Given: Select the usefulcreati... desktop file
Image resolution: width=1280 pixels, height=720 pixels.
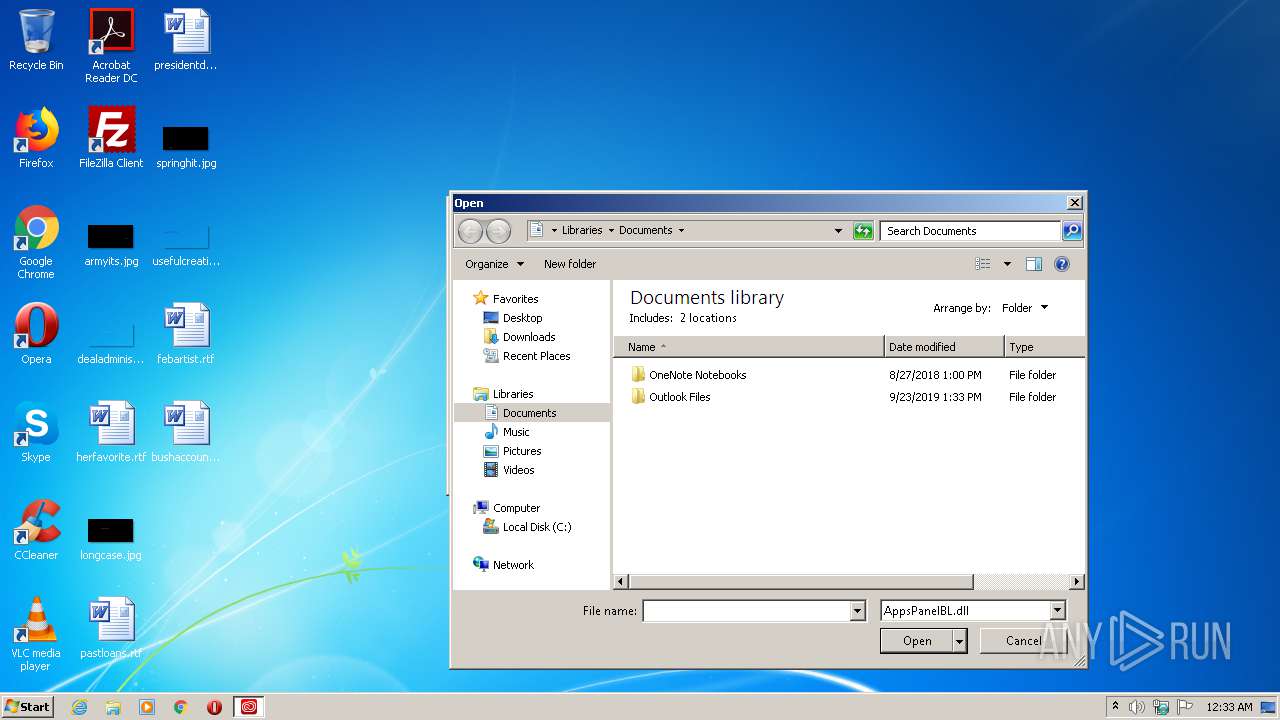Looking at the screenshot, I should [x=186, y=245].
